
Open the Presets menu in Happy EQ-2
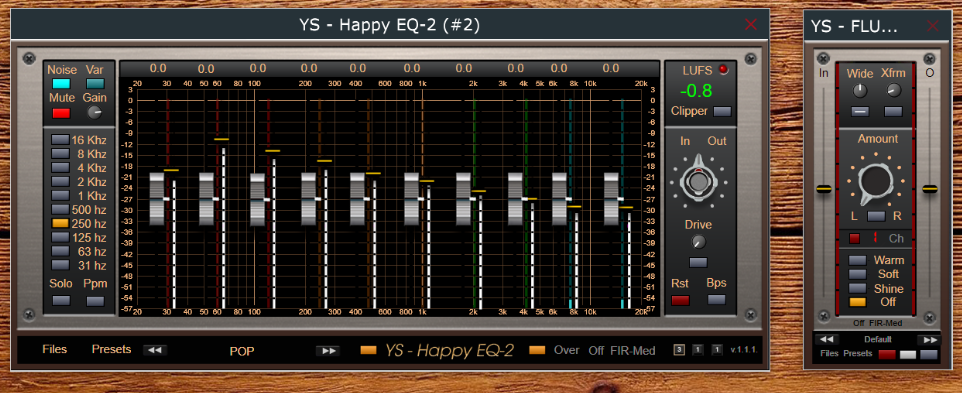pos(112,349)
